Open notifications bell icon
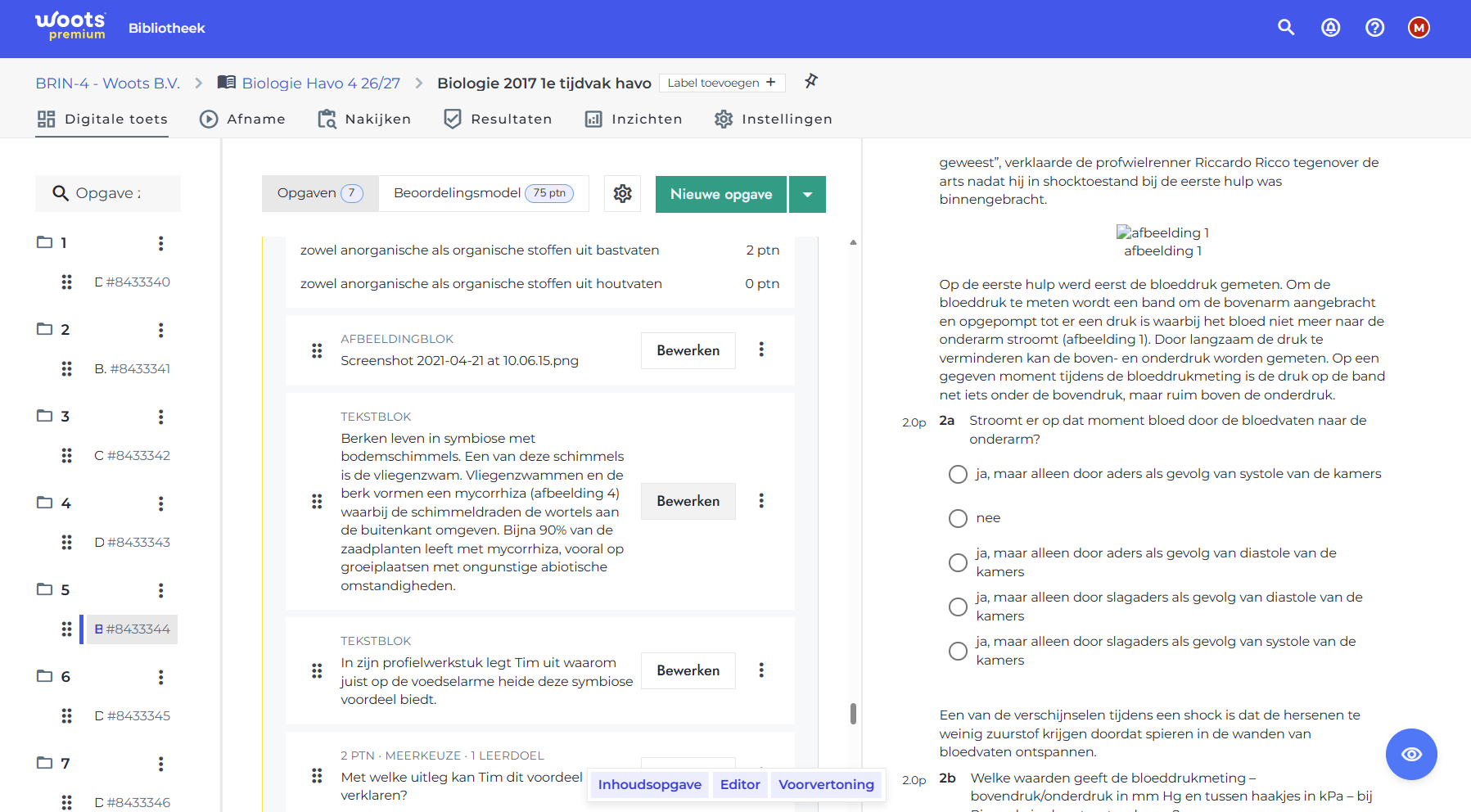 point(1331,28)
